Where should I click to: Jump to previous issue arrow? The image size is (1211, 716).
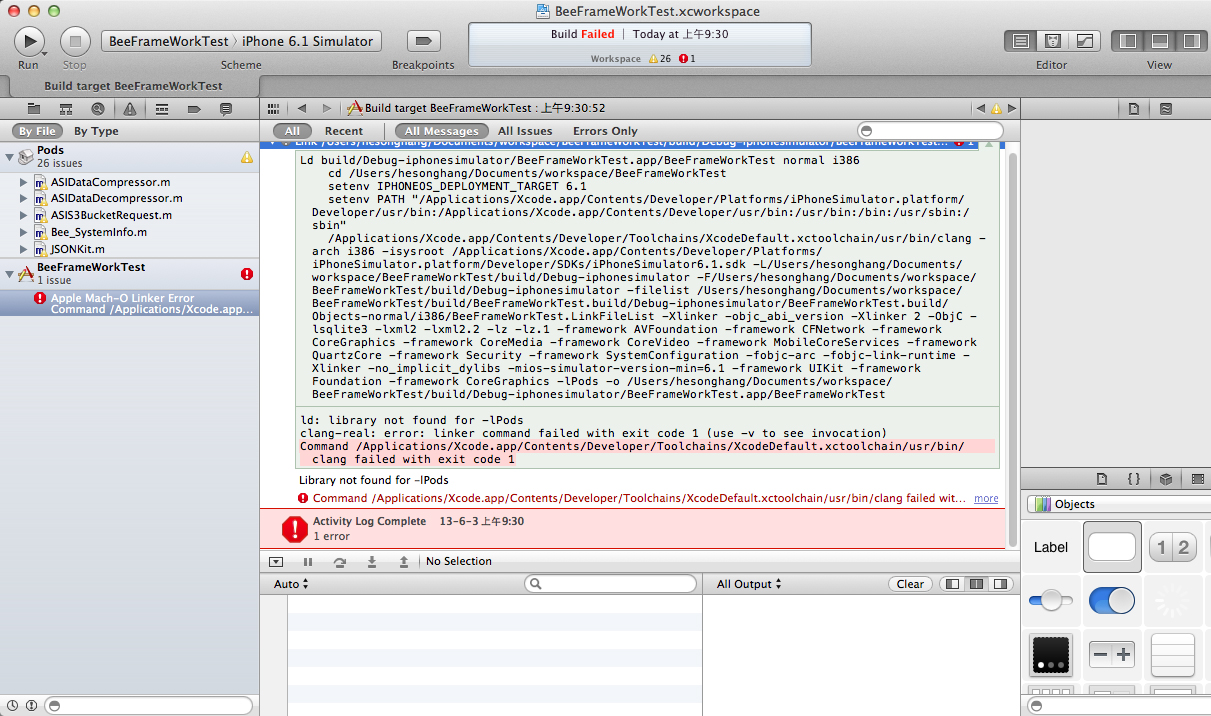979,108
